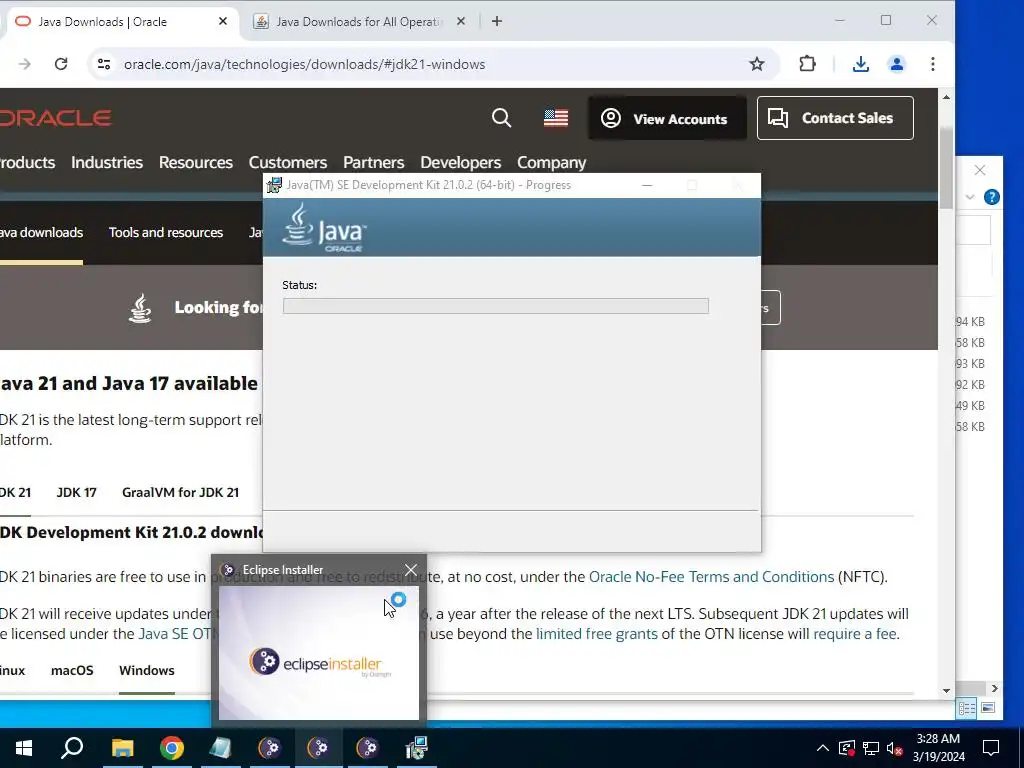Open the Chrome three-dot menu
The height and width of the screenshot is (768, 1024).
pyautogui.click(x=933, y=64)
